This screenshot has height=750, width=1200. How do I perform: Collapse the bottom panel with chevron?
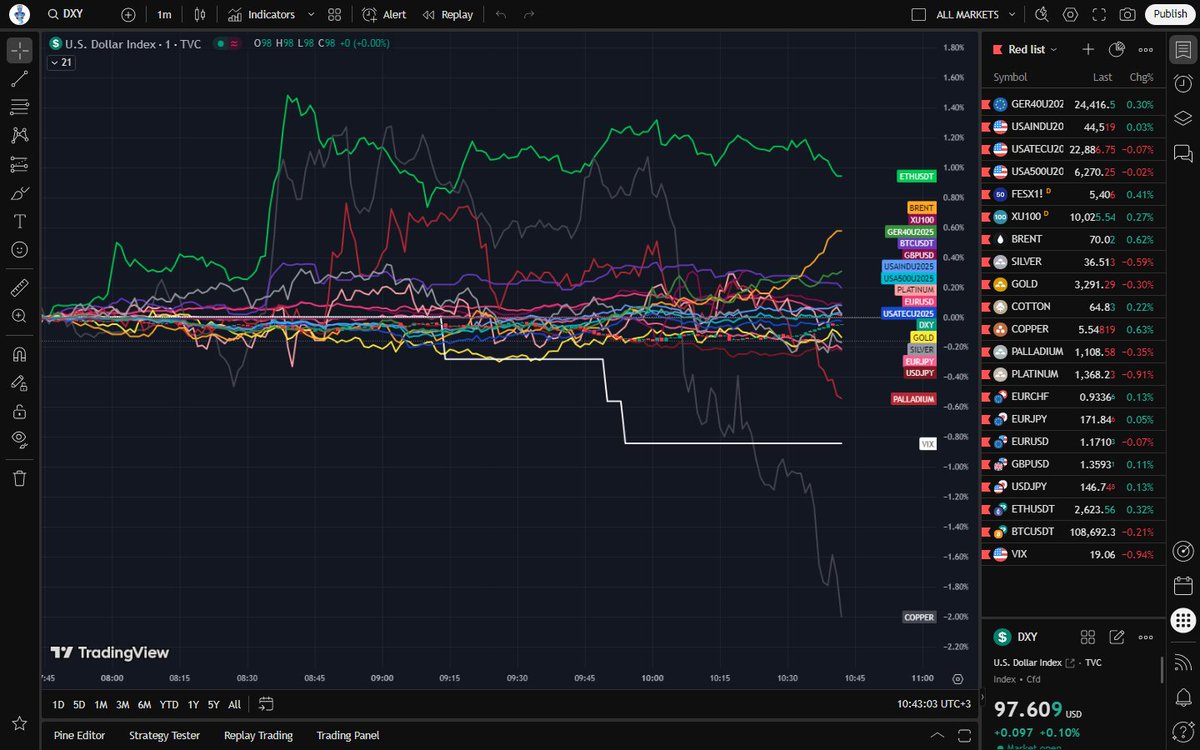click(937, 735)
